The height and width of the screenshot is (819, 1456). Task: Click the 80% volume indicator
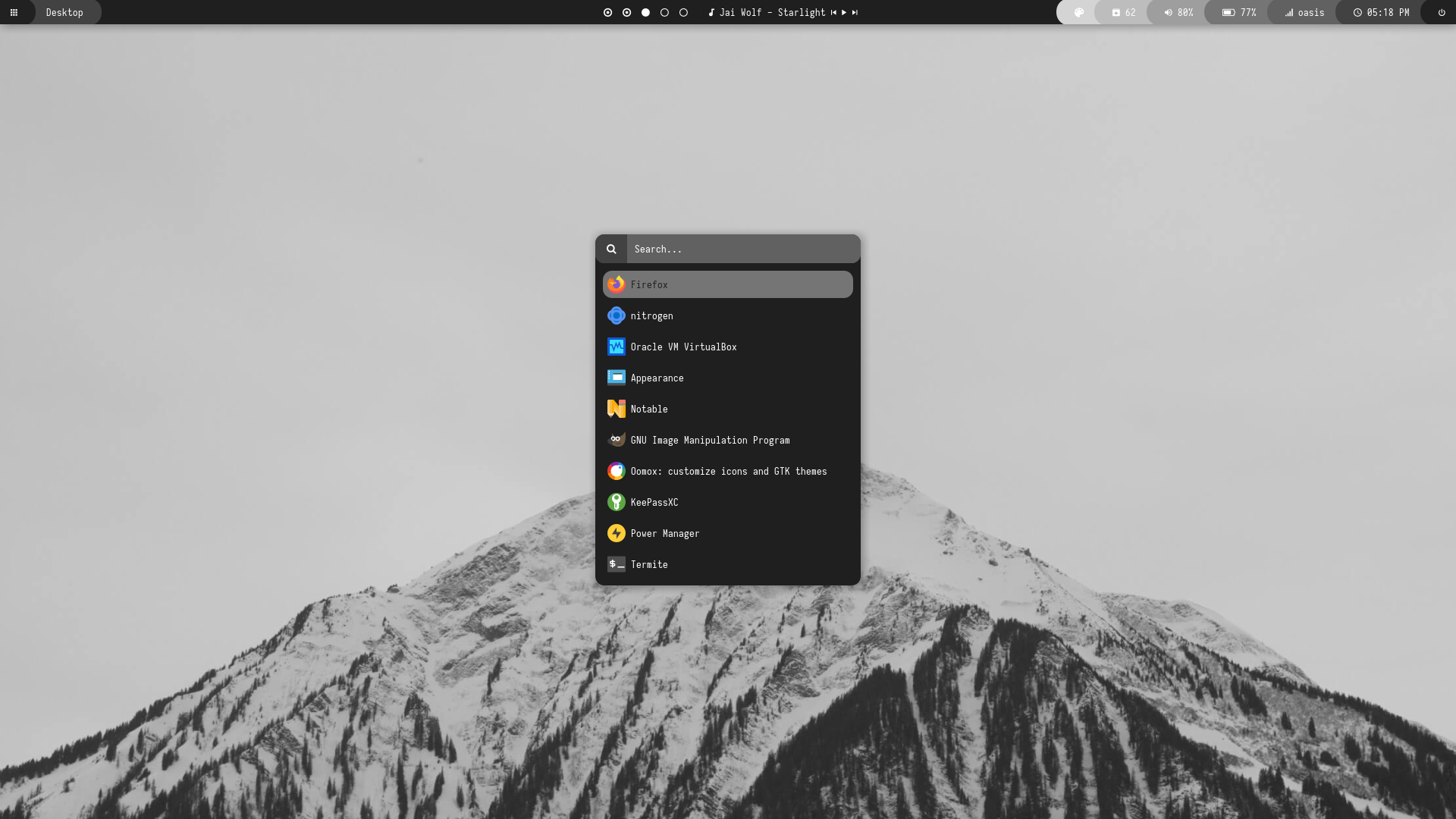coord(1178,12)
